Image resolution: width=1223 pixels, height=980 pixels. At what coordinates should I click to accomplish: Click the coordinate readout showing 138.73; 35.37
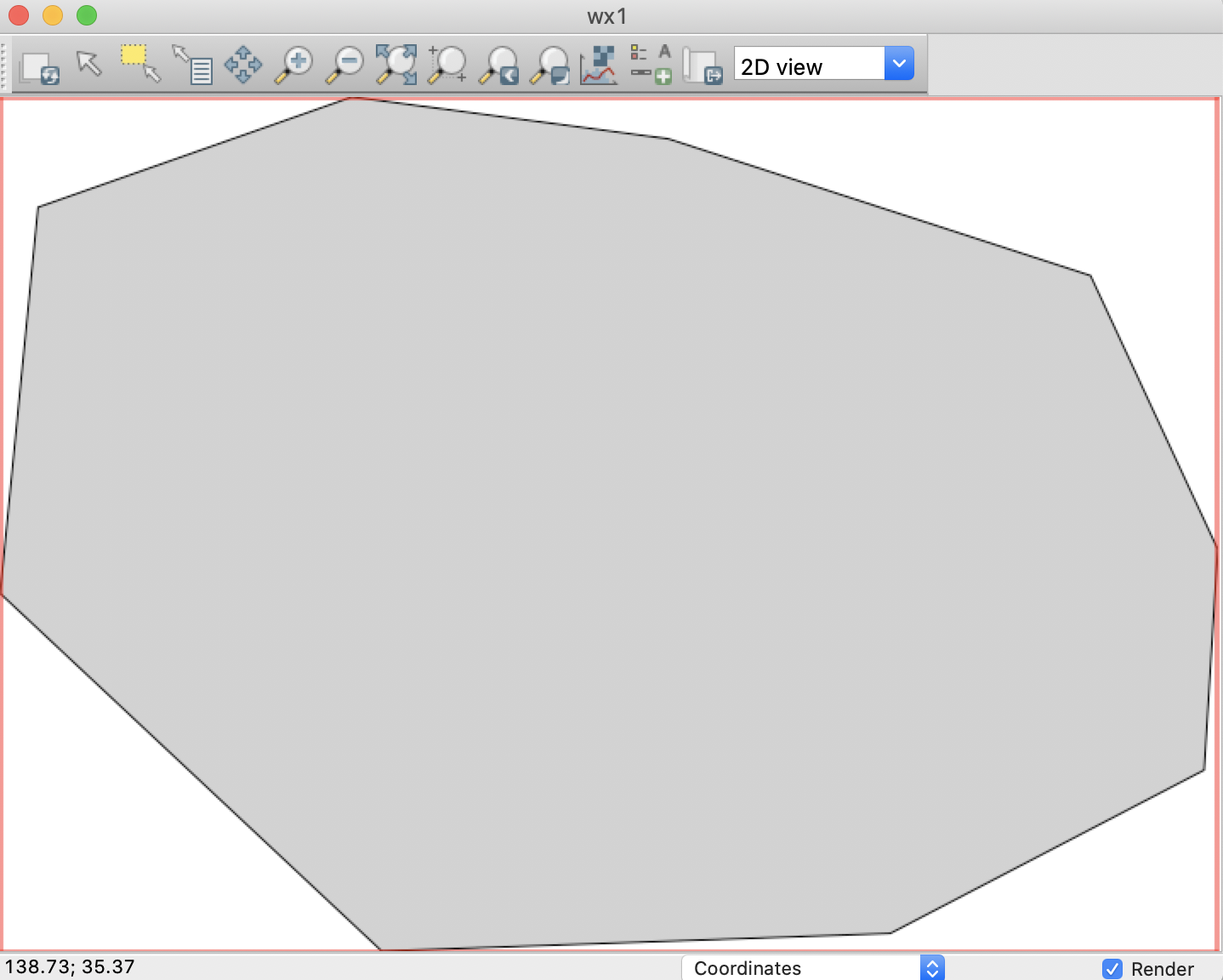coord(72,967)
